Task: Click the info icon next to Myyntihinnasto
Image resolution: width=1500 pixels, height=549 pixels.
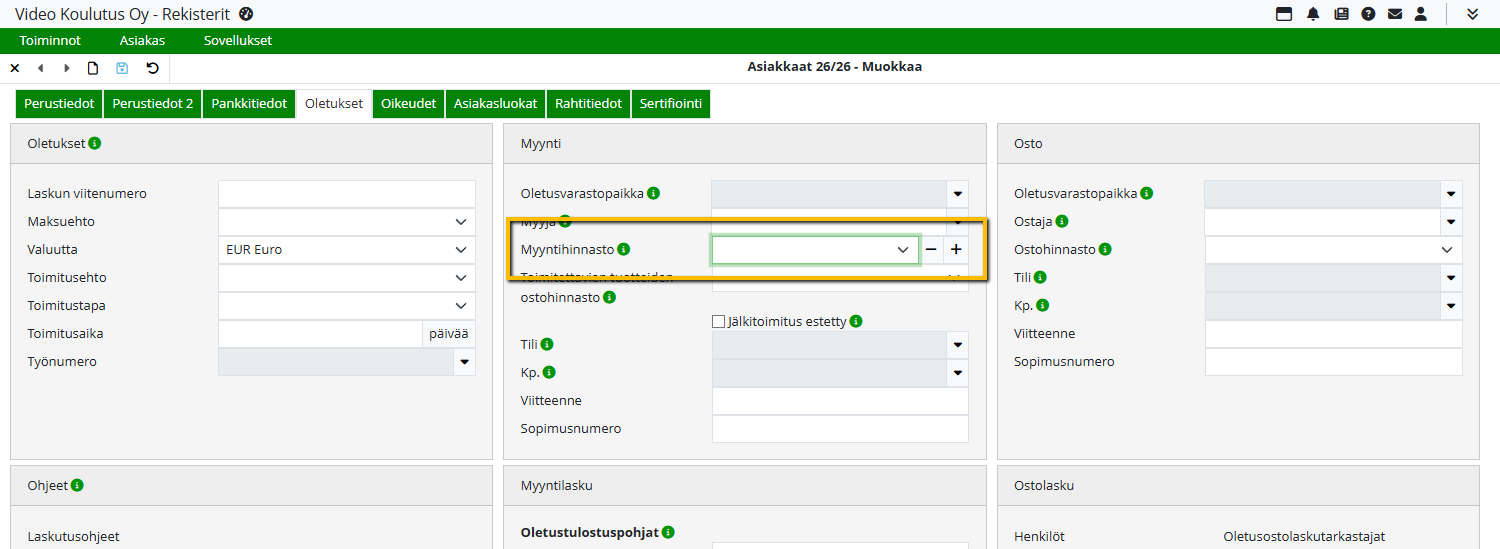Action: [x=624, y=249]
